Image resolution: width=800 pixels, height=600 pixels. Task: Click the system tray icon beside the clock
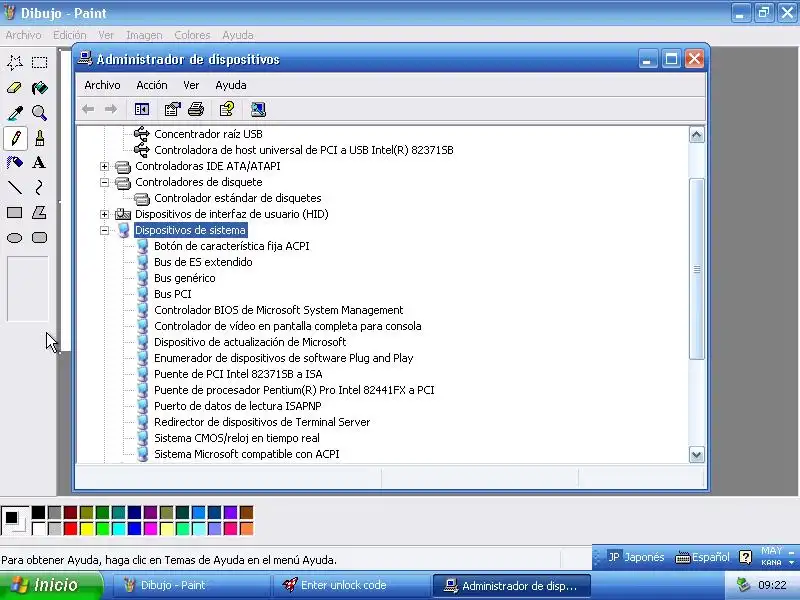click(x=743, y=585)
